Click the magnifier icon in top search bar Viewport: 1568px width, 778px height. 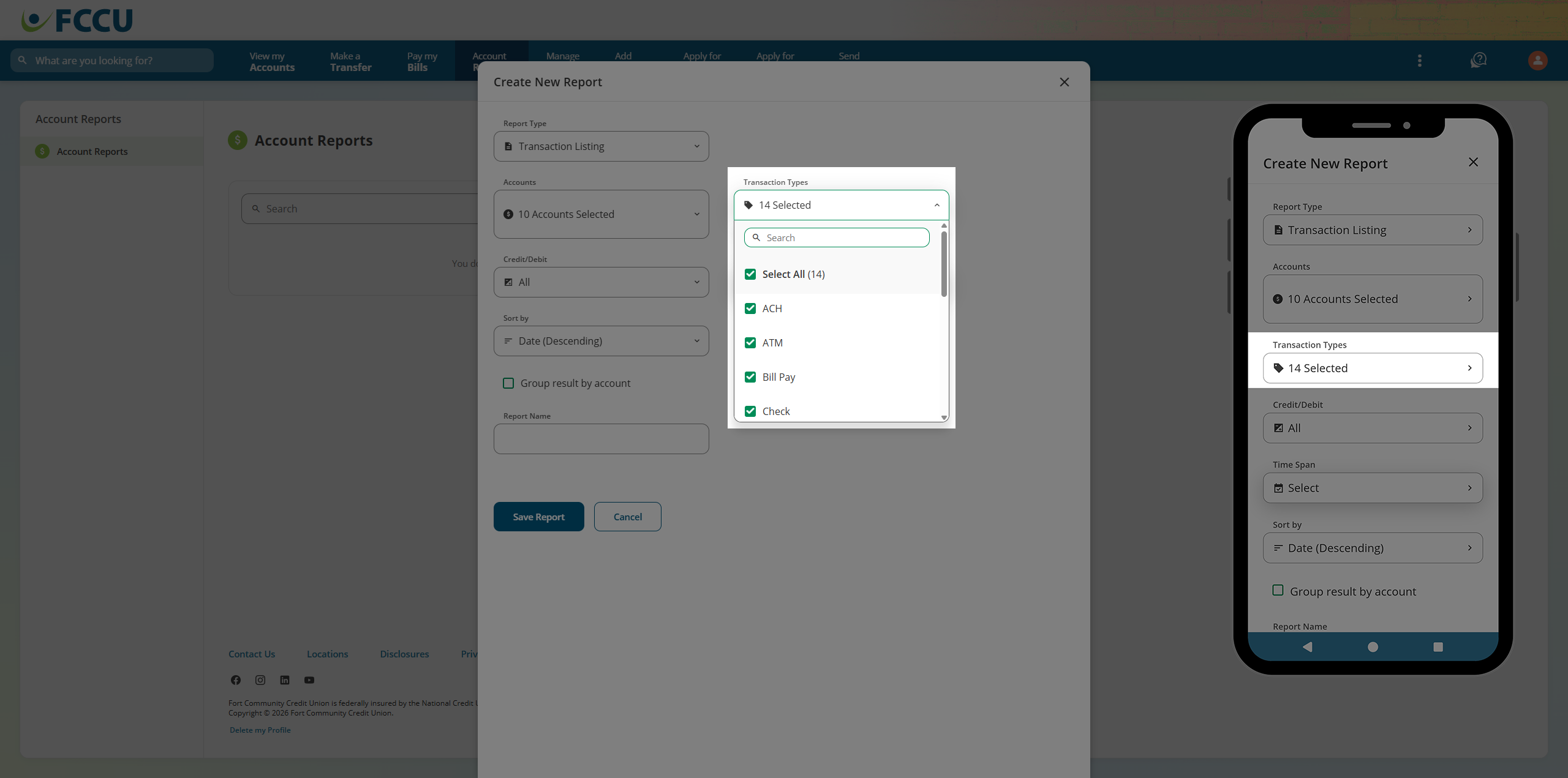pos(23,60)
